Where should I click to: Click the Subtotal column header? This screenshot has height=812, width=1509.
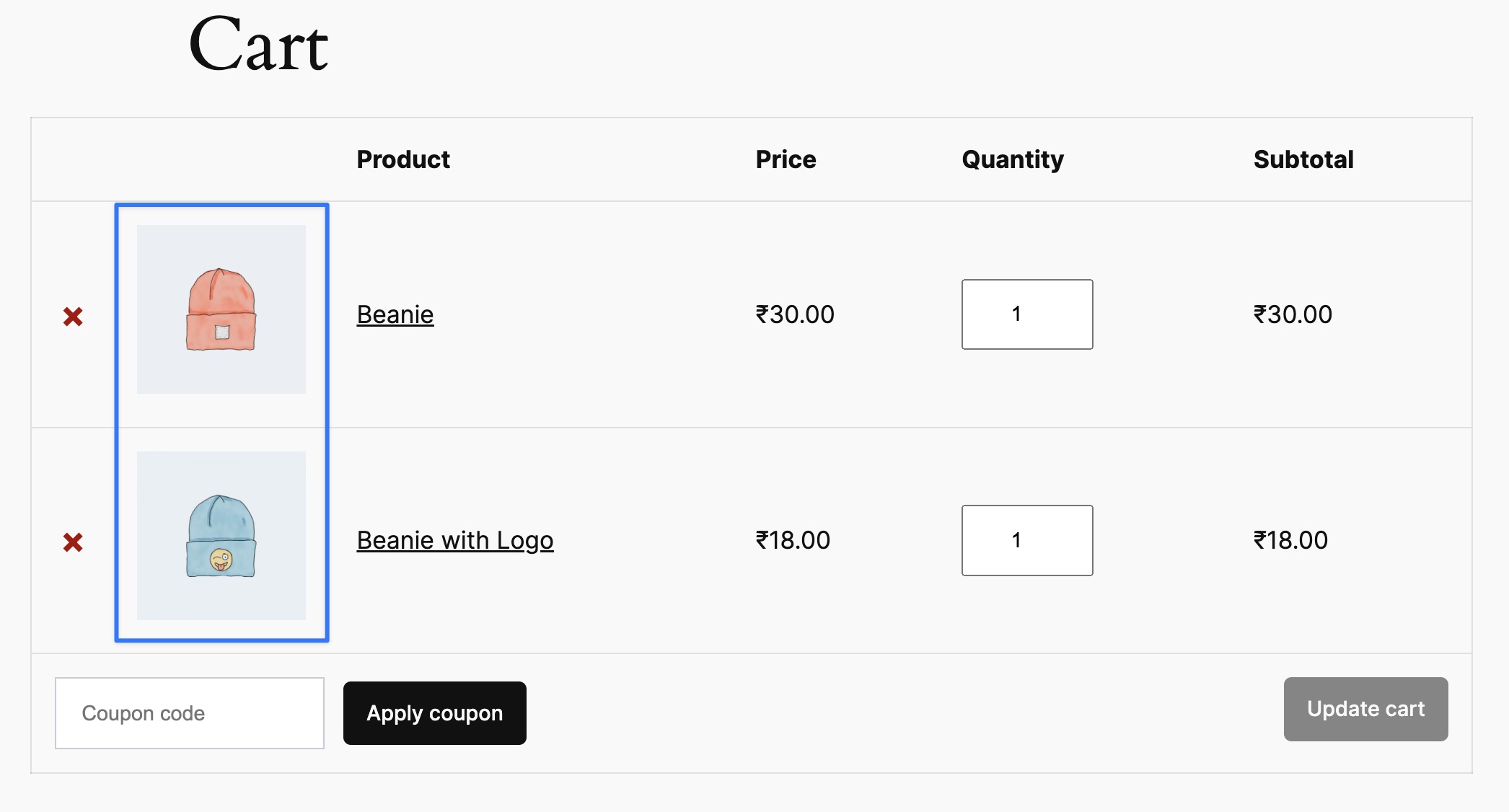(x=1303, y=159)
